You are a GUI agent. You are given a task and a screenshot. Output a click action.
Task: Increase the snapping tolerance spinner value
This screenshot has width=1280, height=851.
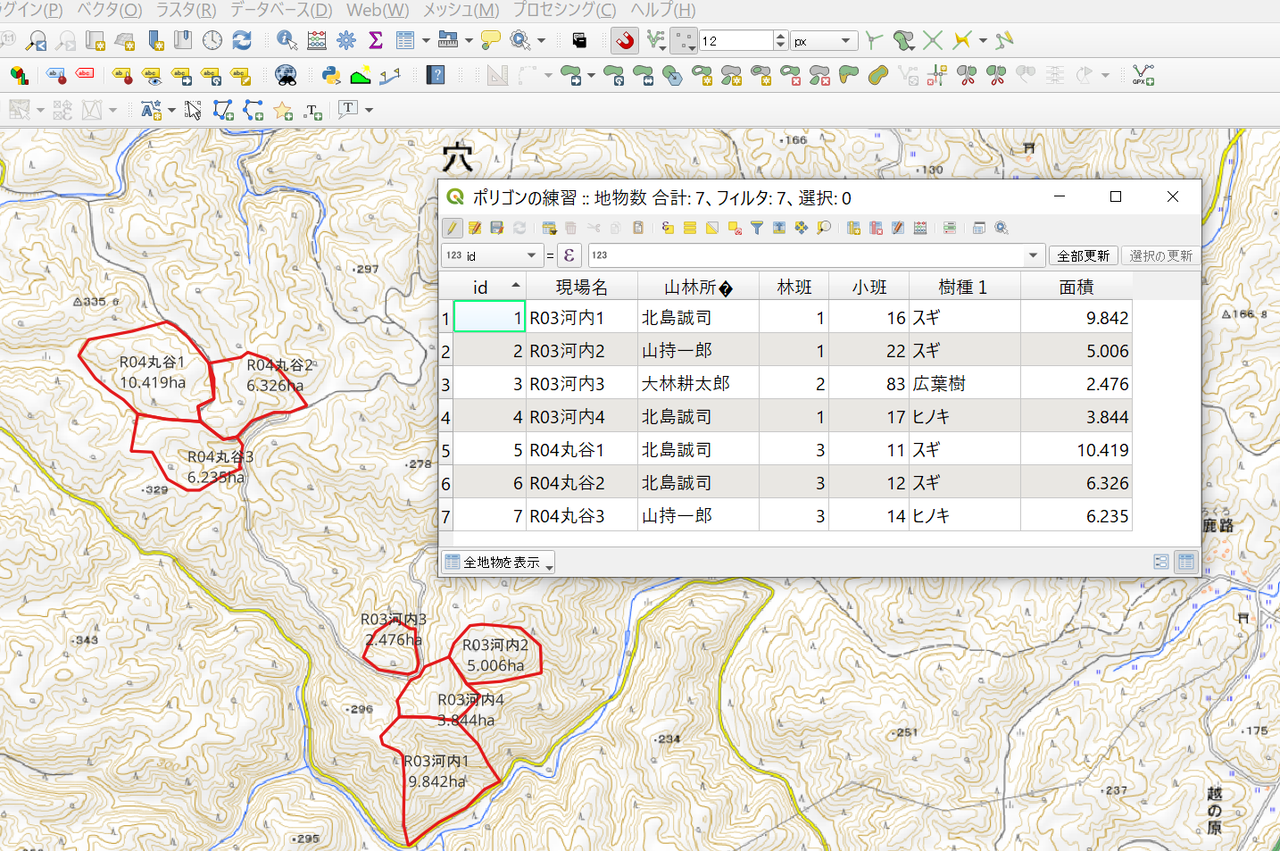780,36
